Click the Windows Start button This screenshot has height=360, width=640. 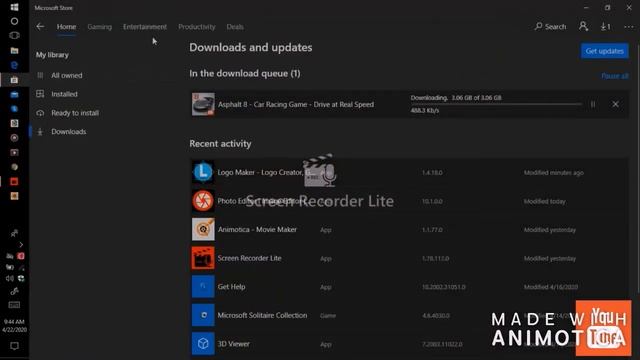(14, 7)
